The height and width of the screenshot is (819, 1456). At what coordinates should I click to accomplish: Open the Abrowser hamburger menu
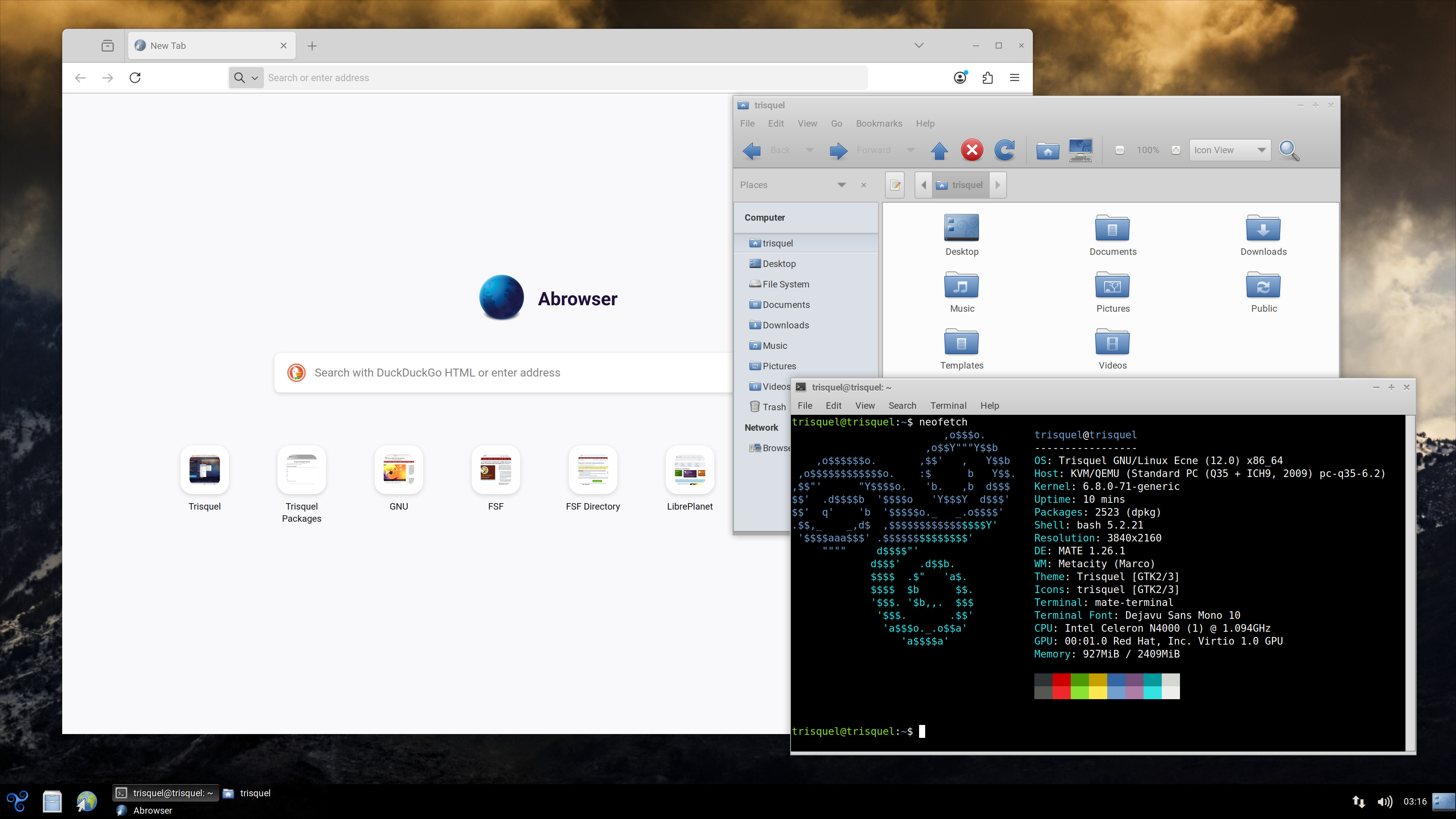coord(1015,77)
